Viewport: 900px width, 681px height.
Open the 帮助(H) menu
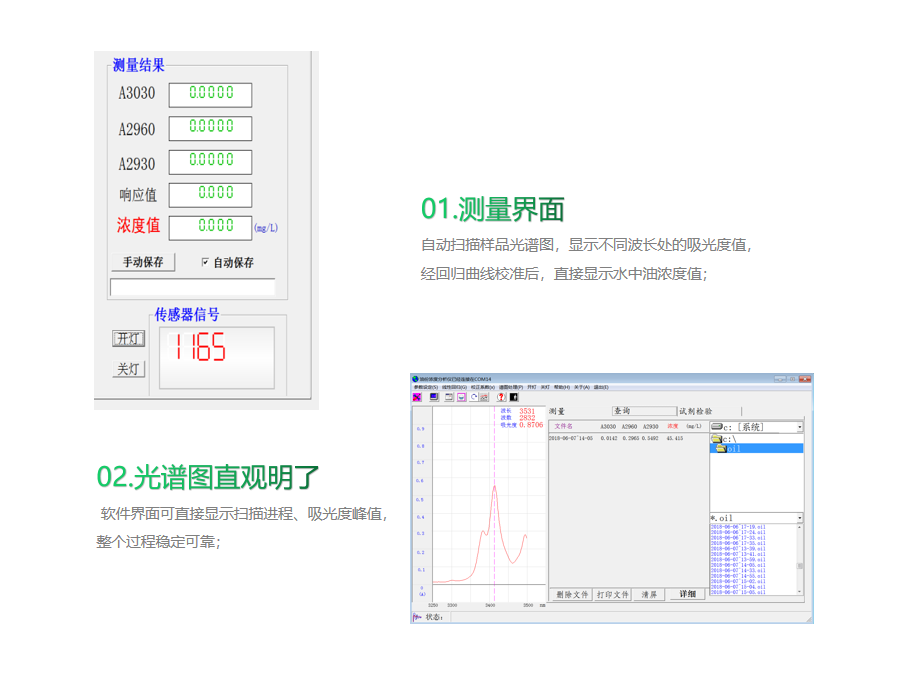tap(561, 387)
